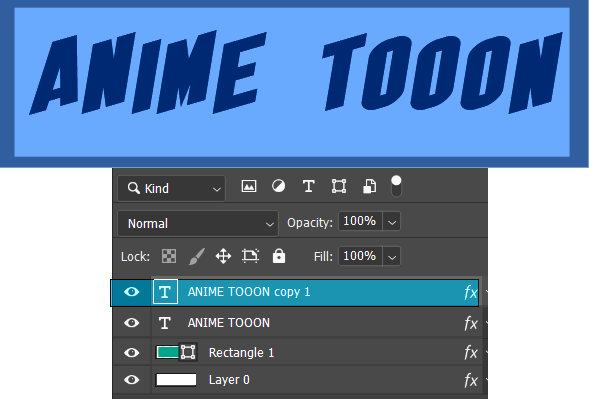
Task: Lock all padlock icon
Action: [x=279, y=256]
